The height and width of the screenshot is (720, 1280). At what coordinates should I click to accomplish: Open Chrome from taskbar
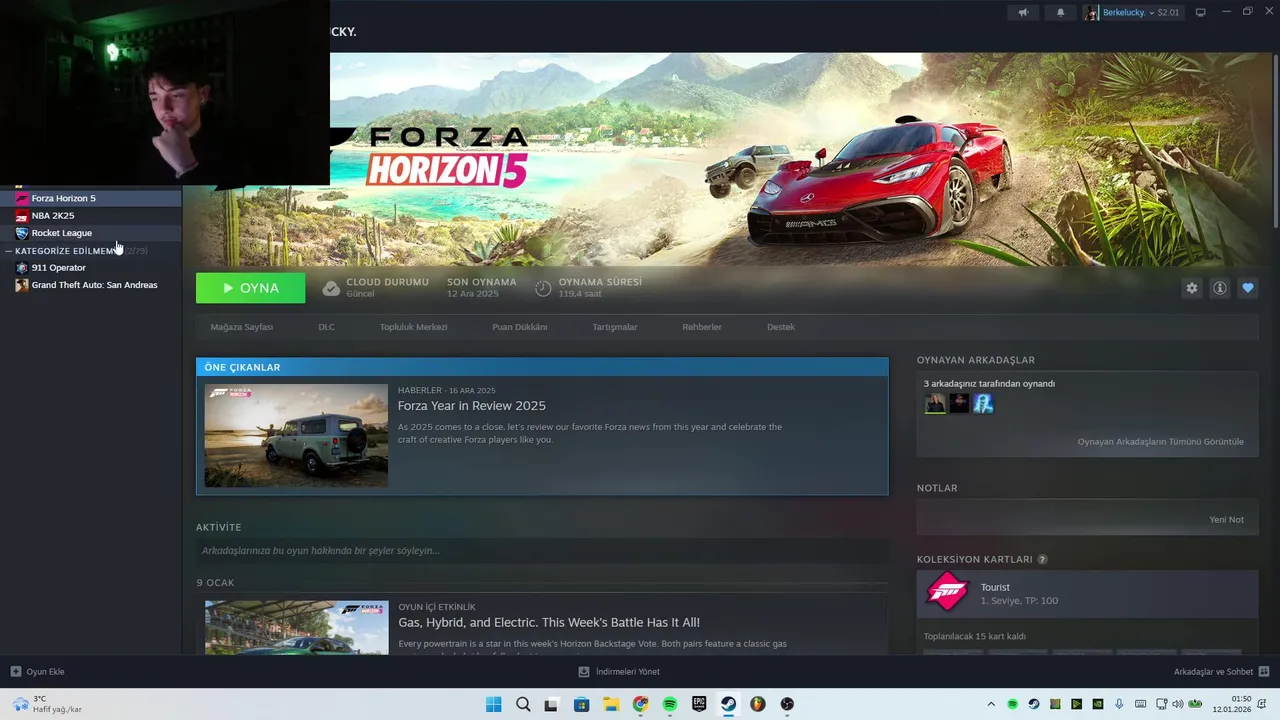pos(640,704)
